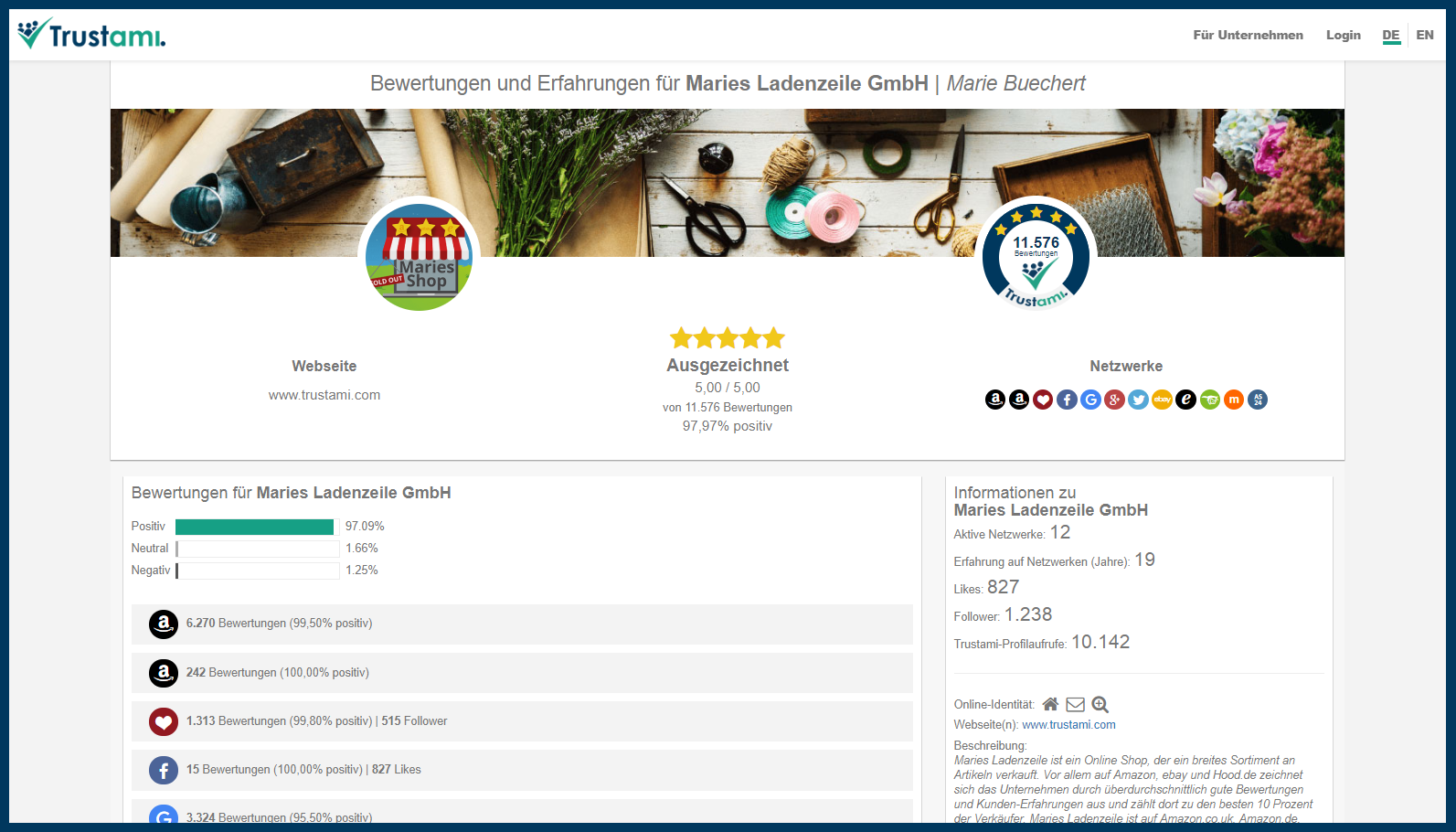The width and height of the screenshot is (1456, 832).
Task: Click the 'Ausgezeichnet' rating label
Action: [x=728, y=365]
